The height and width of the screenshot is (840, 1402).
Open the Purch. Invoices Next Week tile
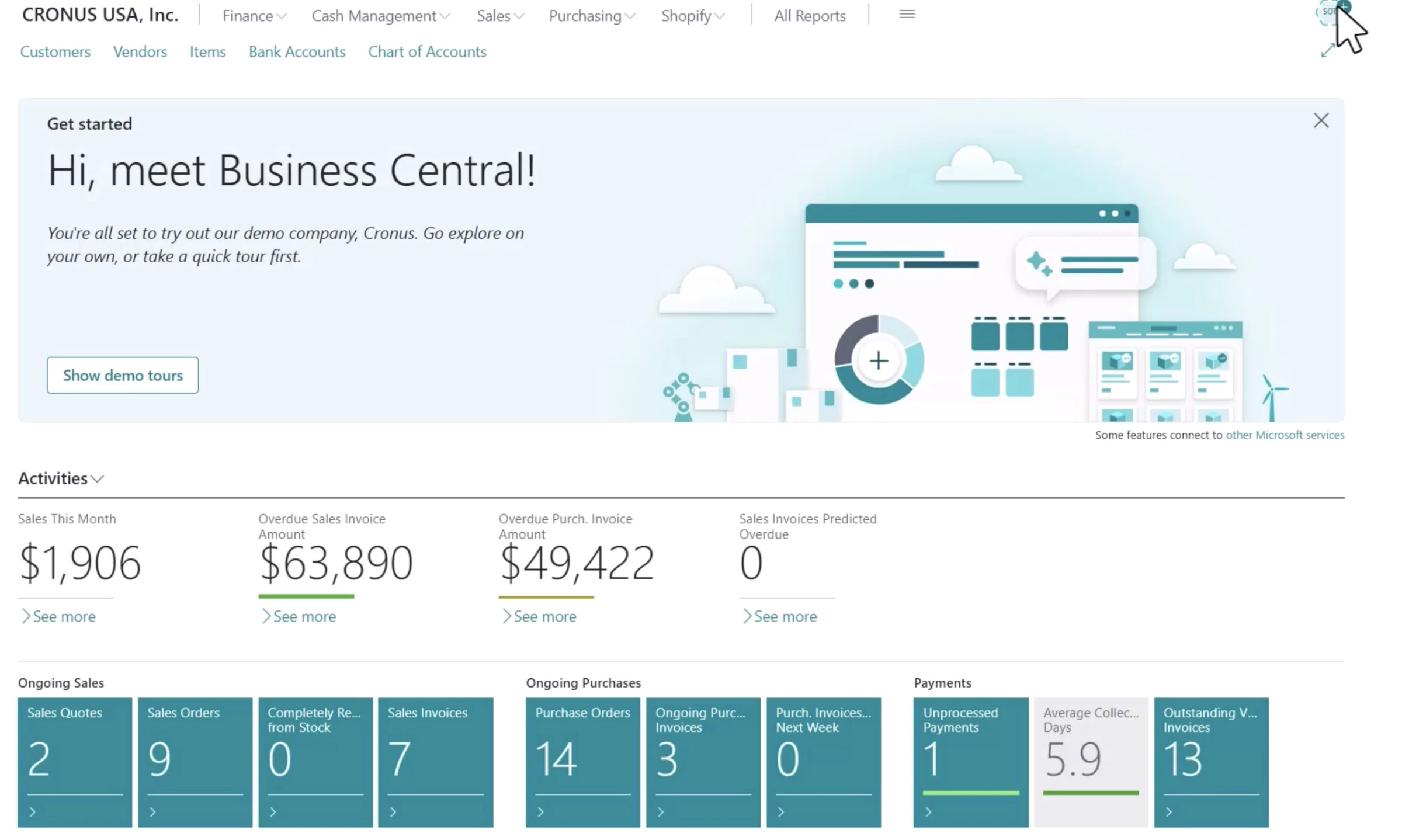tap(824, 762)
